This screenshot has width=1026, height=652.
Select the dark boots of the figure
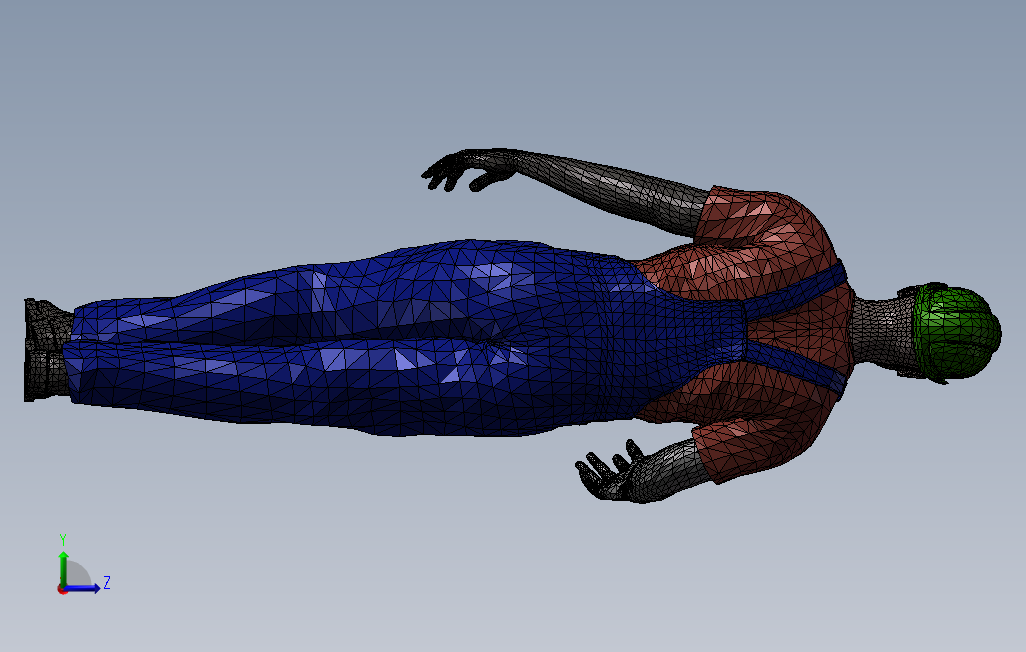click(x=47, y=350)
